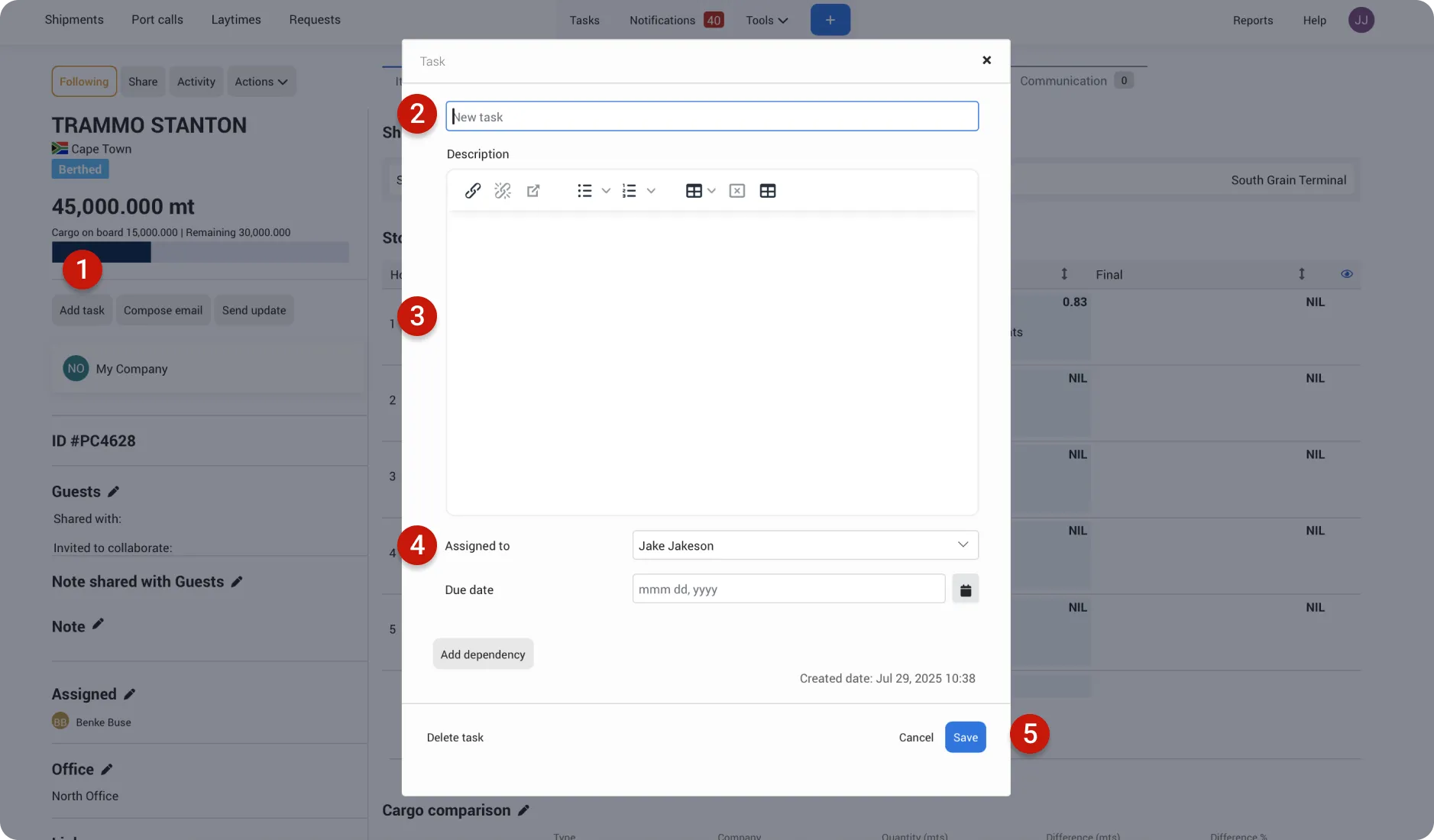Expand insert table options dropdown

pyautogui.click(x=711, y=191)
